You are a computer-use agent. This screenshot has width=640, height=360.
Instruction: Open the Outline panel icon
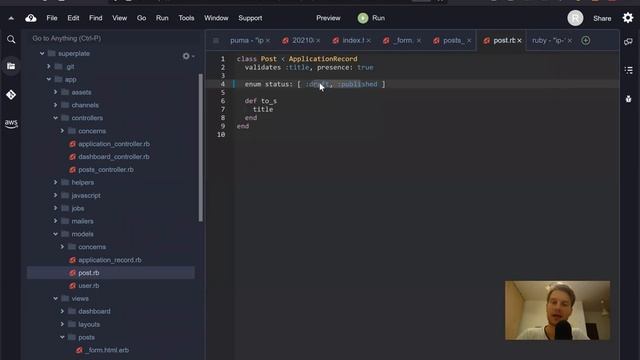click(x=629, y=70)
